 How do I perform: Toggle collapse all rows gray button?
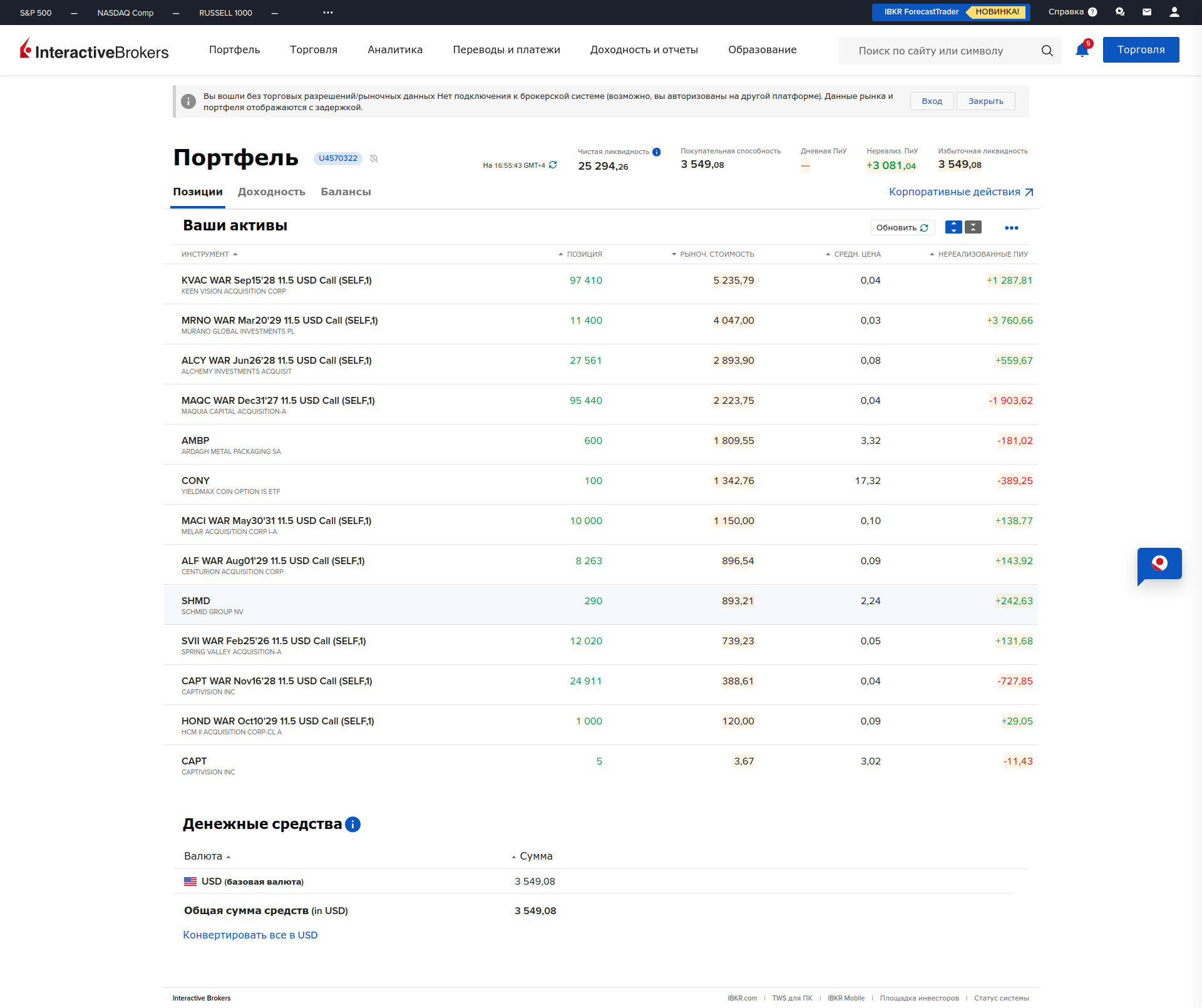tap(973, 227)
